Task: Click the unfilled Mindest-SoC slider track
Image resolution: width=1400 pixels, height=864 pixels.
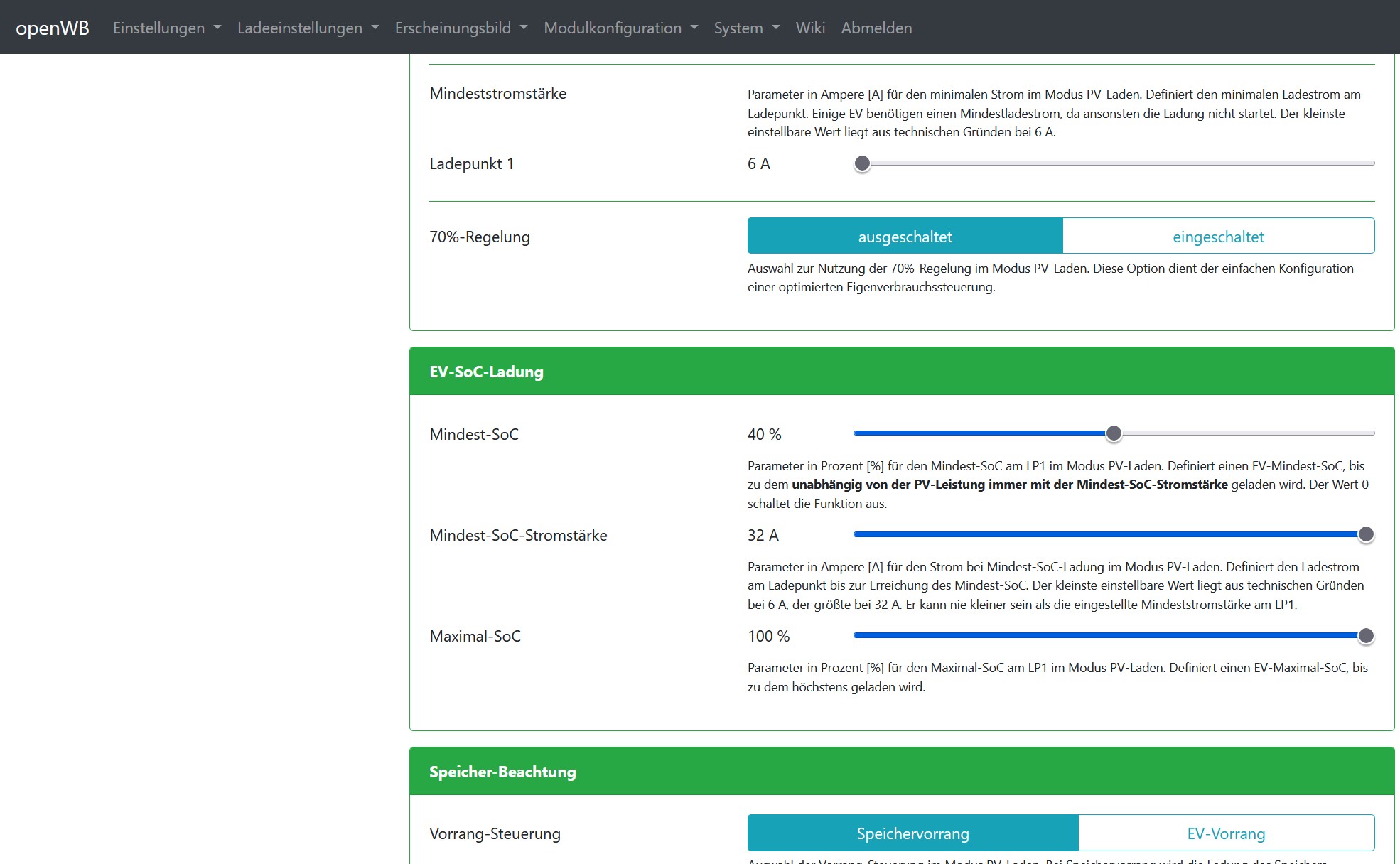Action: pos(1244,433)
